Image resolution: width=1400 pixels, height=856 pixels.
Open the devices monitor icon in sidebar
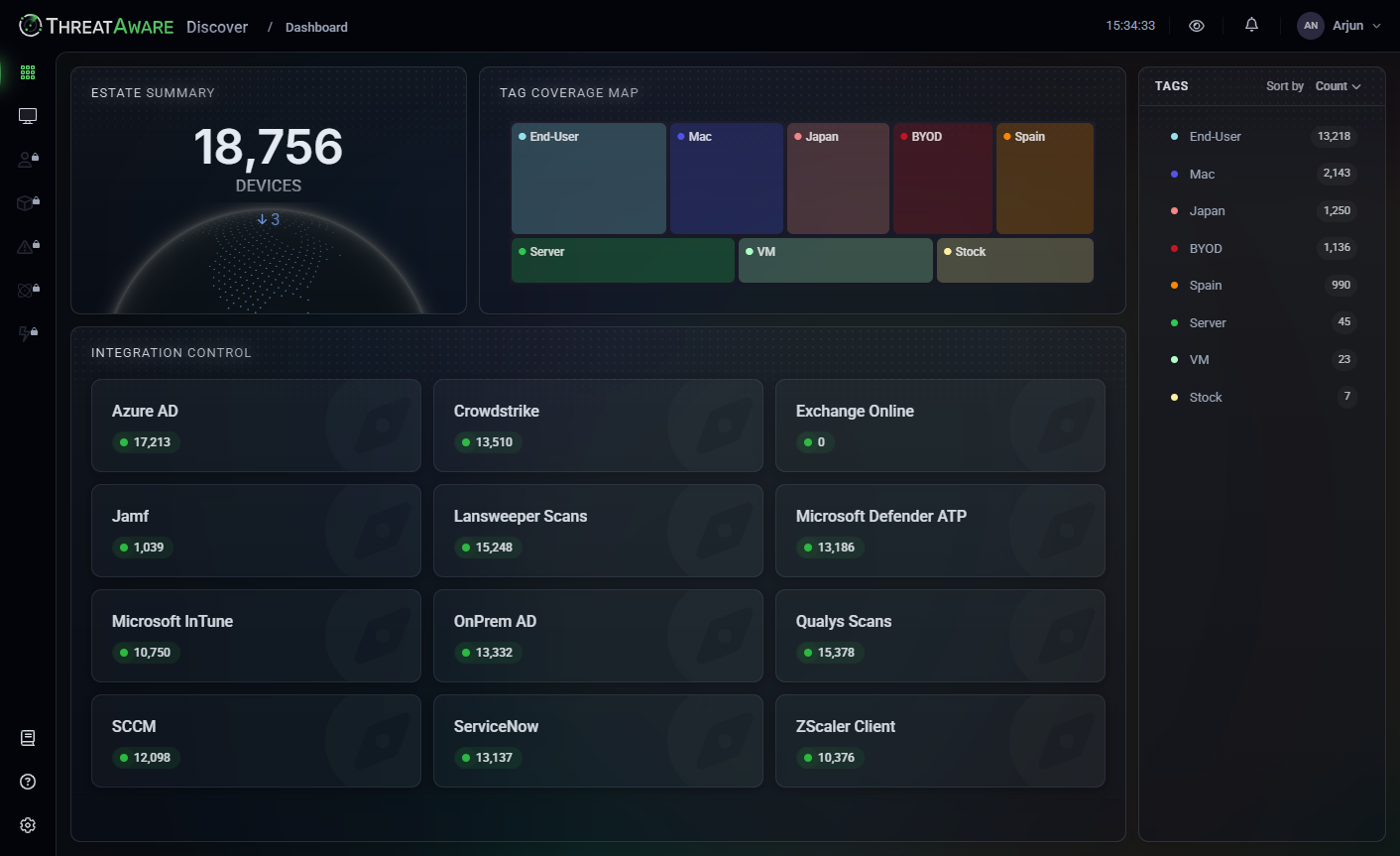[x=28, y=116]
